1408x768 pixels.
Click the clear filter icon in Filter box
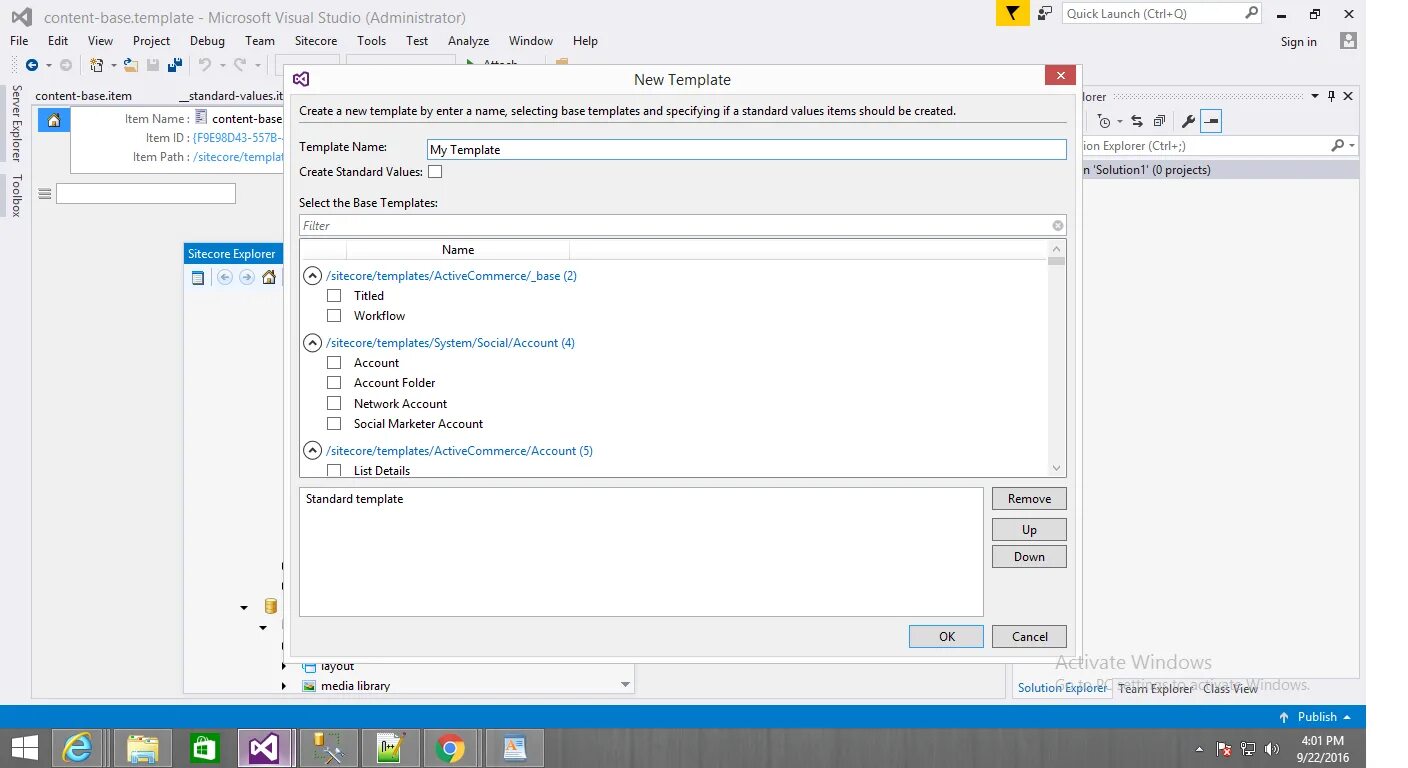pos(1057,225)
